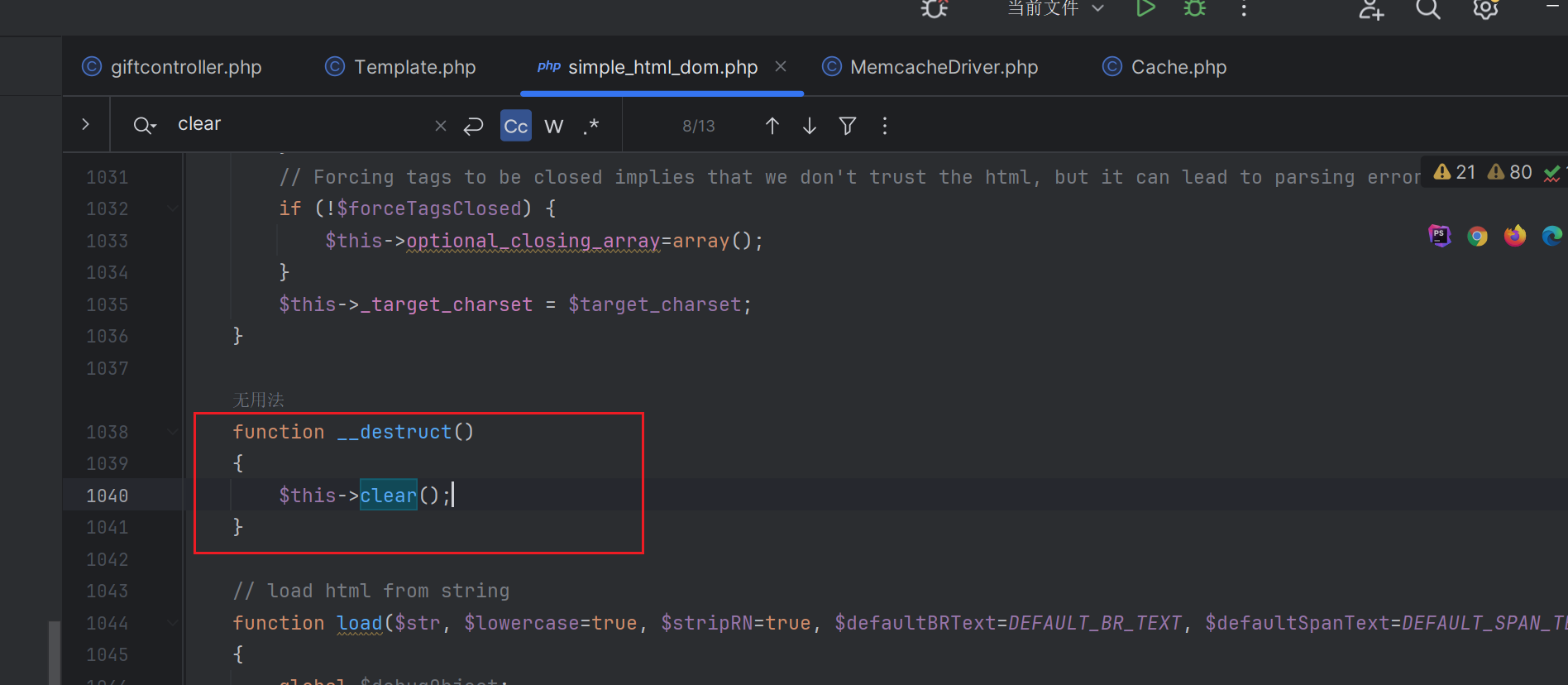The height and width of the screenshot is (685, 1568).
Task: Expand the replace field chevron
Action: pos(86,124)
